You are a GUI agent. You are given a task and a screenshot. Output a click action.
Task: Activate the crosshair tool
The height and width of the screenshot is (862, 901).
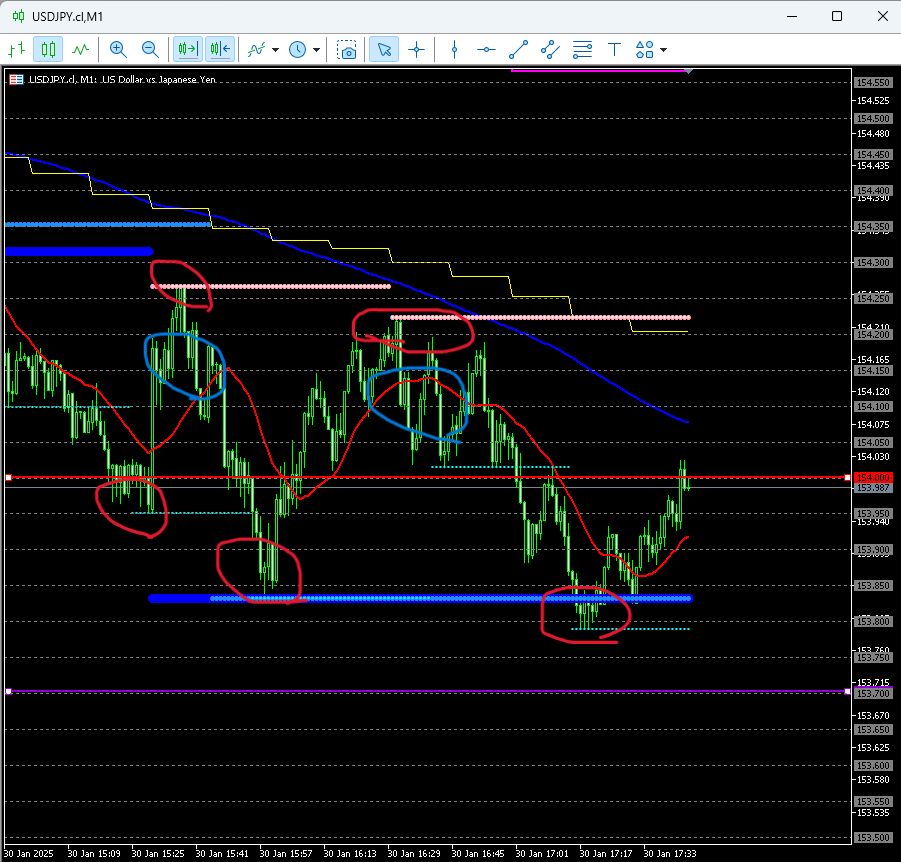point(415,49)
